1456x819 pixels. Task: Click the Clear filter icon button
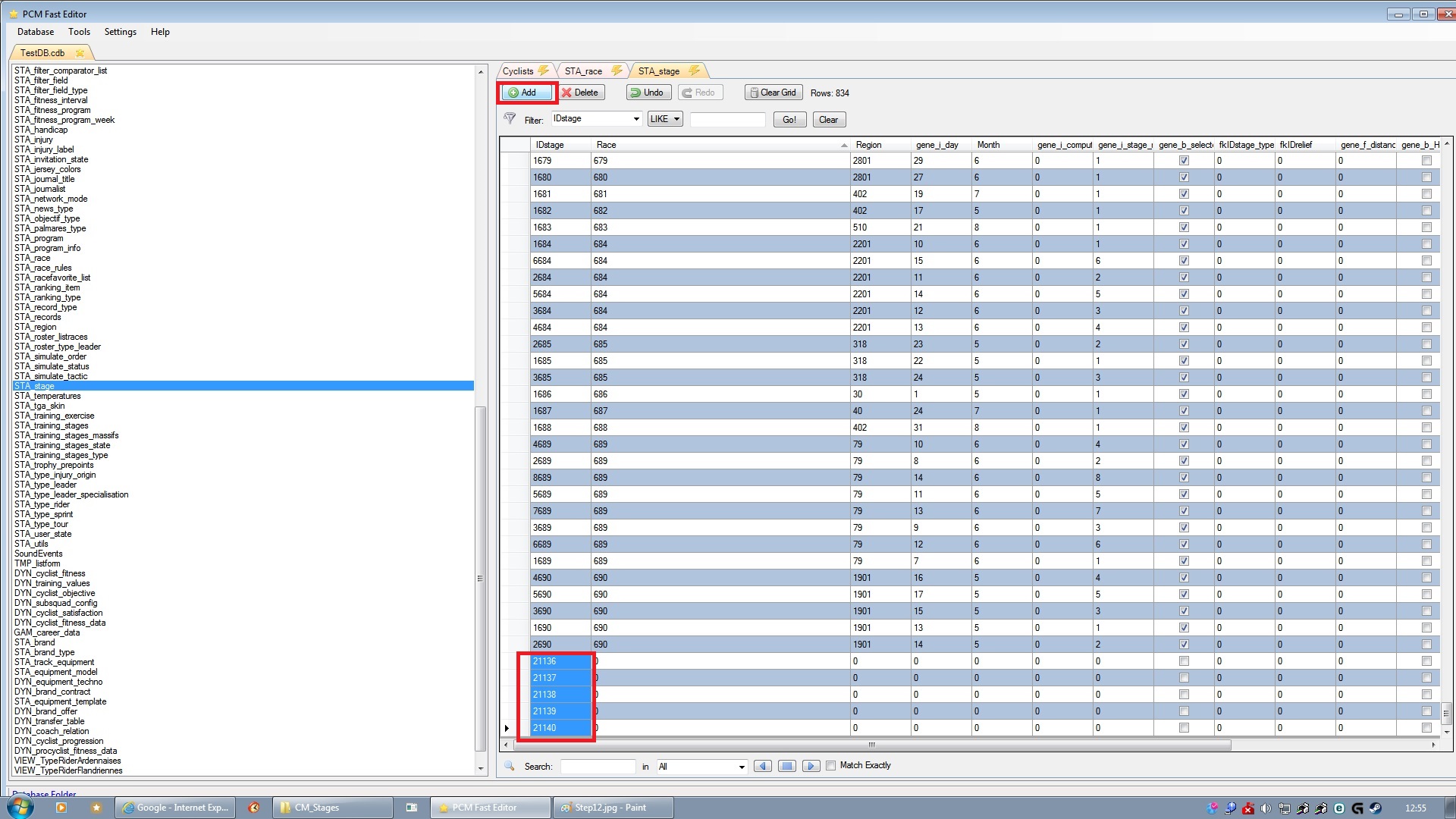[x=827, y=119]
